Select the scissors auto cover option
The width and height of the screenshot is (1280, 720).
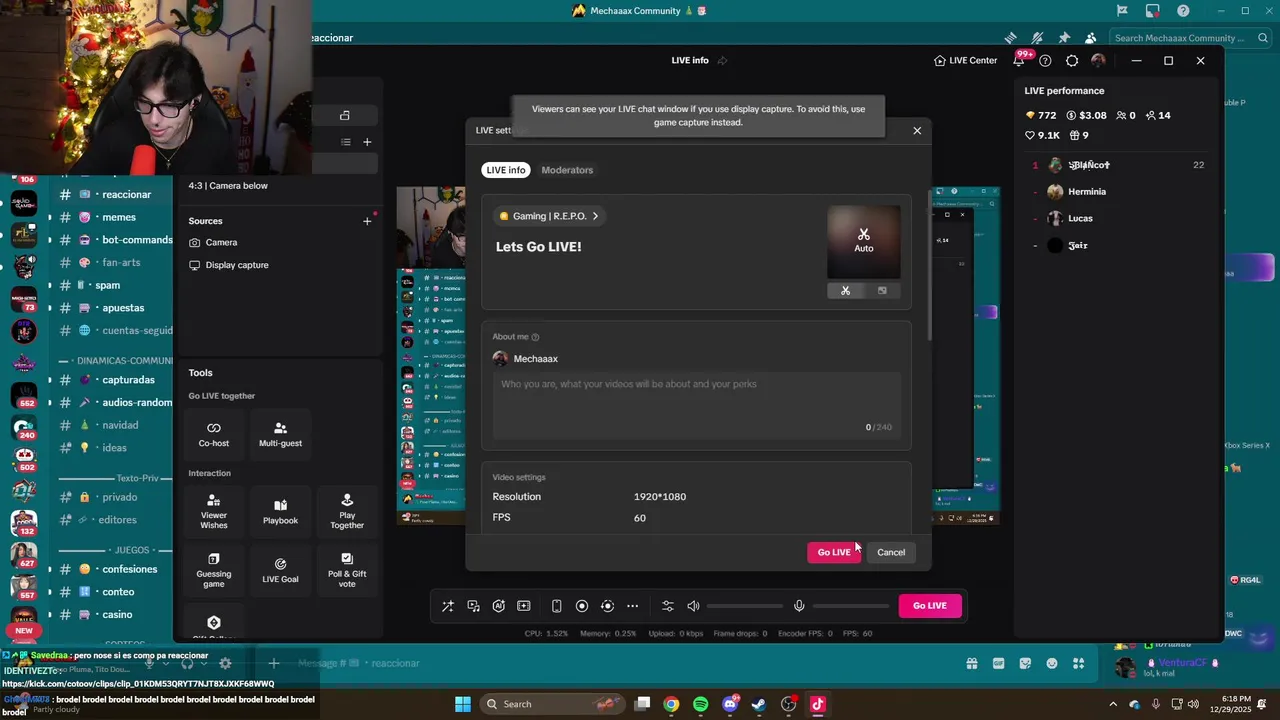pyautogui.click(x=845, y=290)
